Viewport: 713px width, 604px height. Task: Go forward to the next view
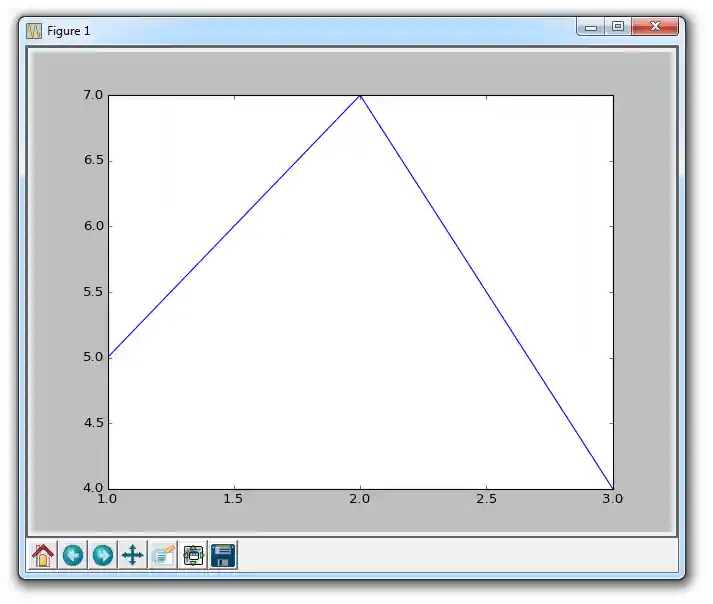click(x=103, y=555)
